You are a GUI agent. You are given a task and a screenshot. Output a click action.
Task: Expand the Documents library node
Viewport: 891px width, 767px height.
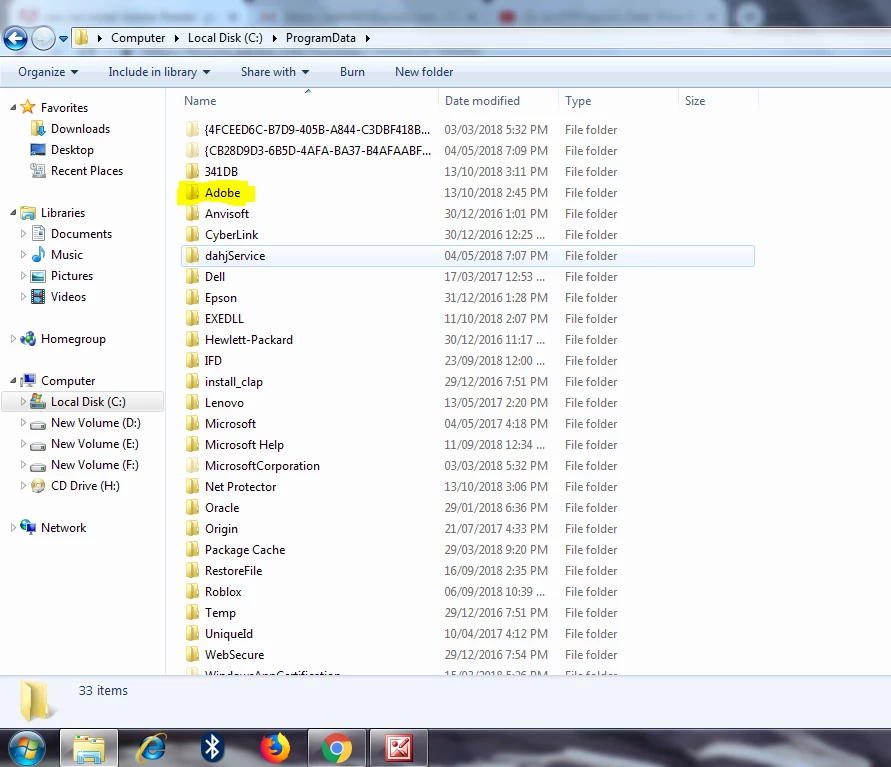[23, 234]
